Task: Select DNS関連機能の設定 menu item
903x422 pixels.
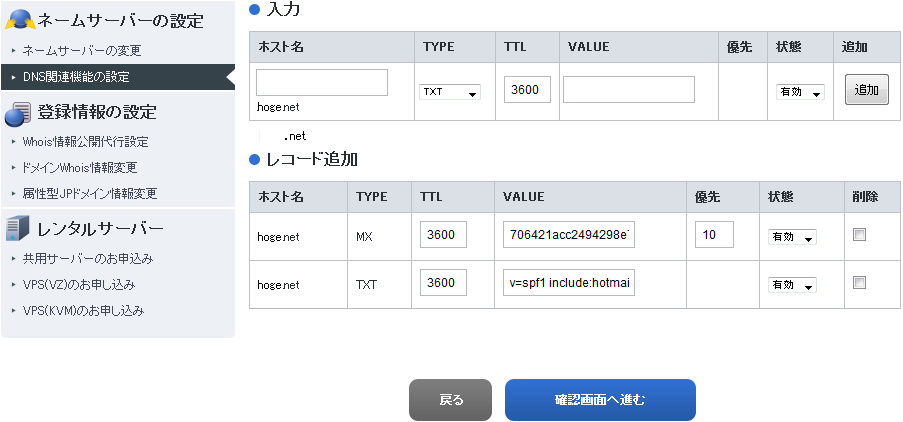Action: click(x=76, y=76)
